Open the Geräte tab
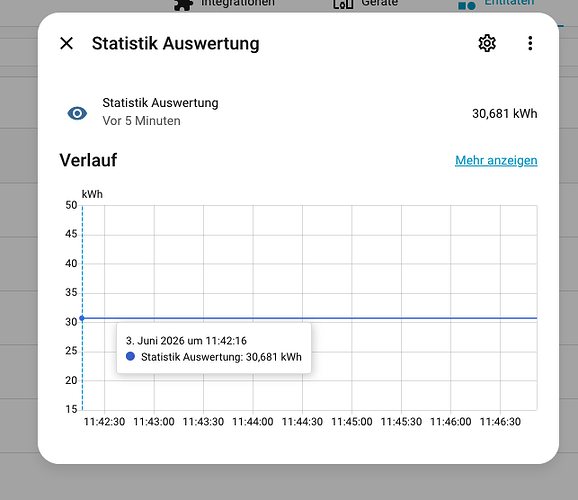 pyautogui.click(x=365, y=4)
